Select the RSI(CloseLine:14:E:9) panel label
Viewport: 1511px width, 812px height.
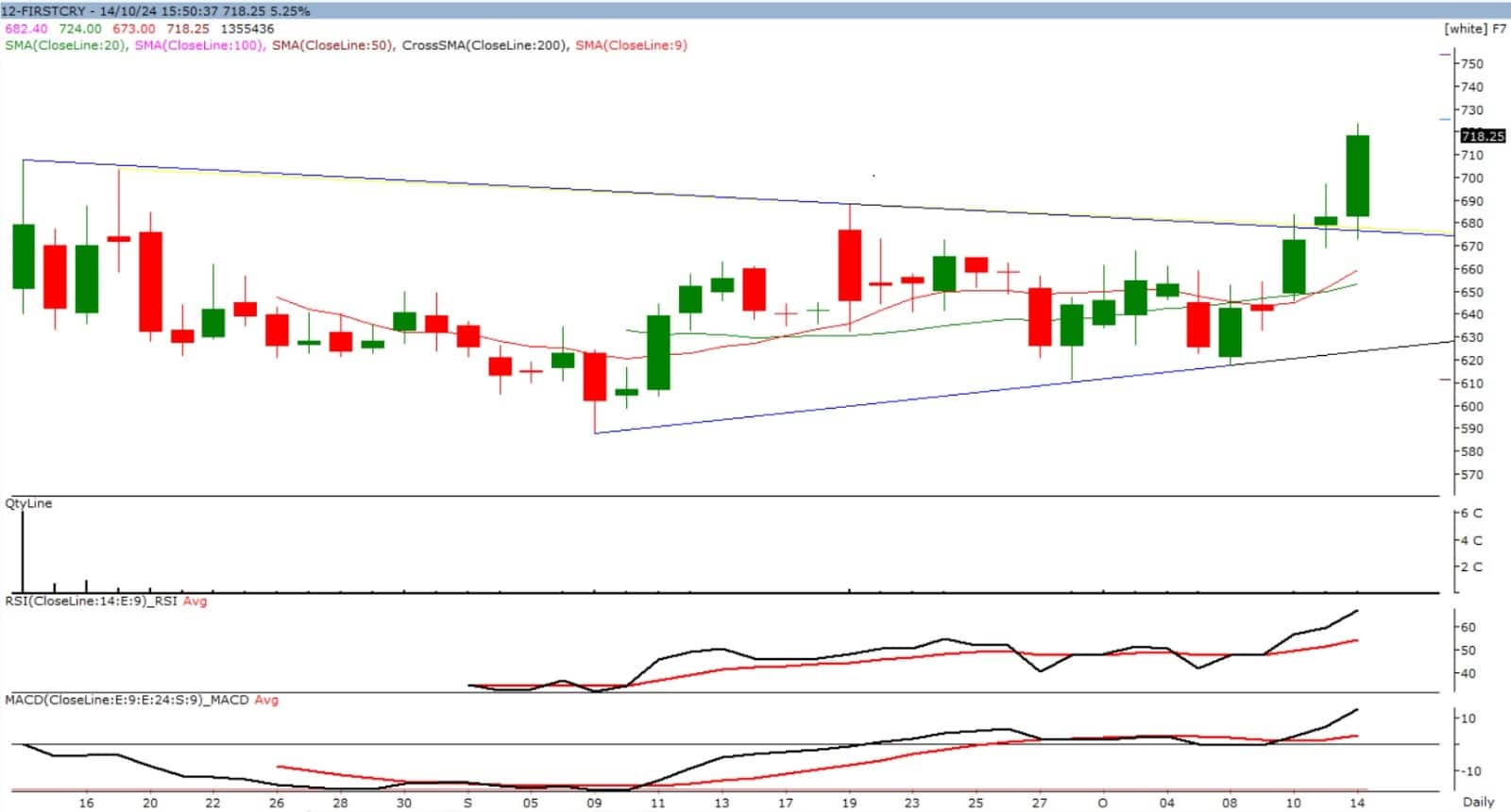[92, 601]
